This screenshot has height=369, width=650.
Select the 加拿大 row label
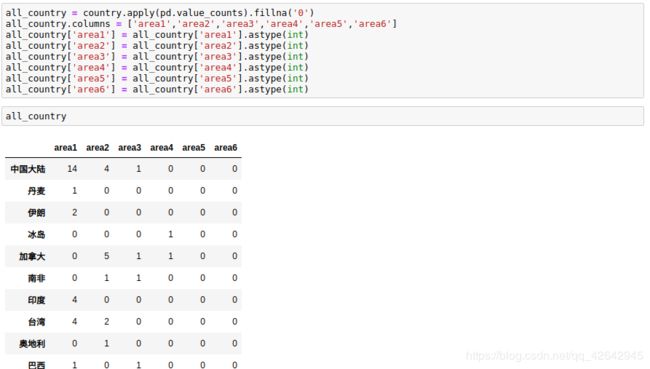point(32,257)
